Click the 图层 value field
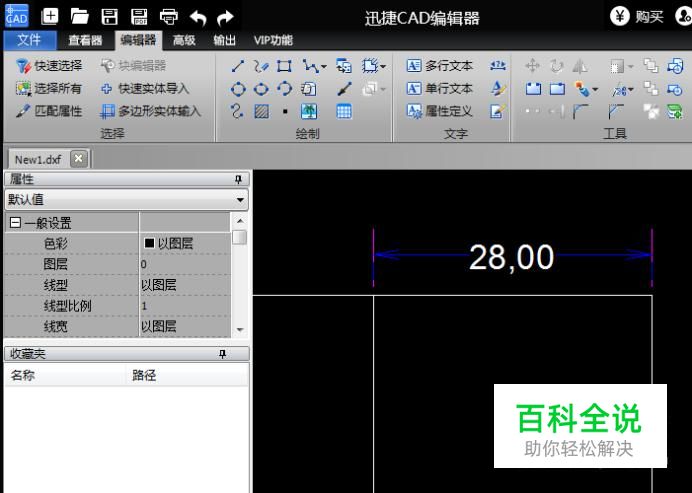 pyautogui.click(x=185, y=264)
